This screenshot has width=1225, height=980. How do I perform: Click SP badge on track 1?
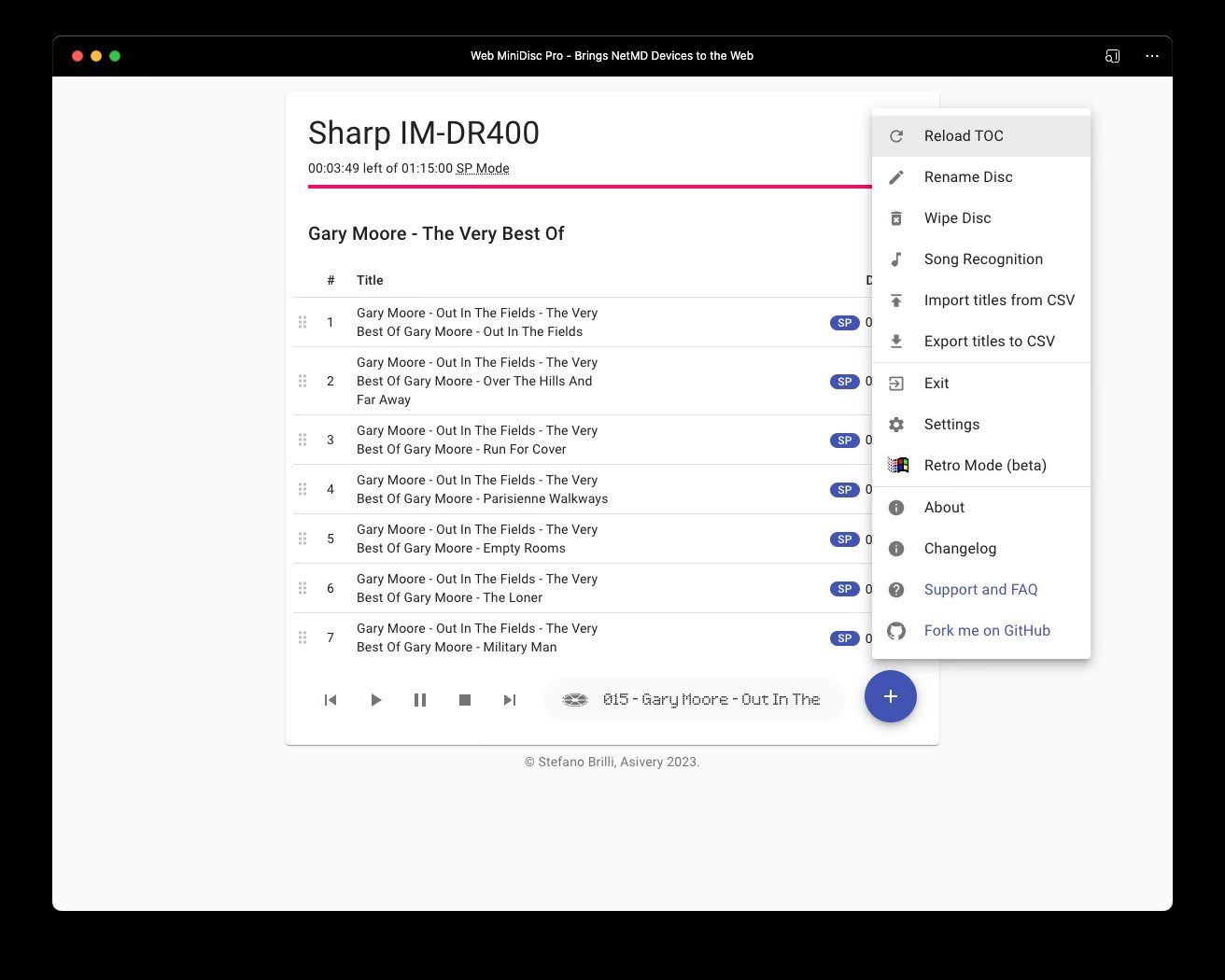pyautogui.click(x=845, y=323)
